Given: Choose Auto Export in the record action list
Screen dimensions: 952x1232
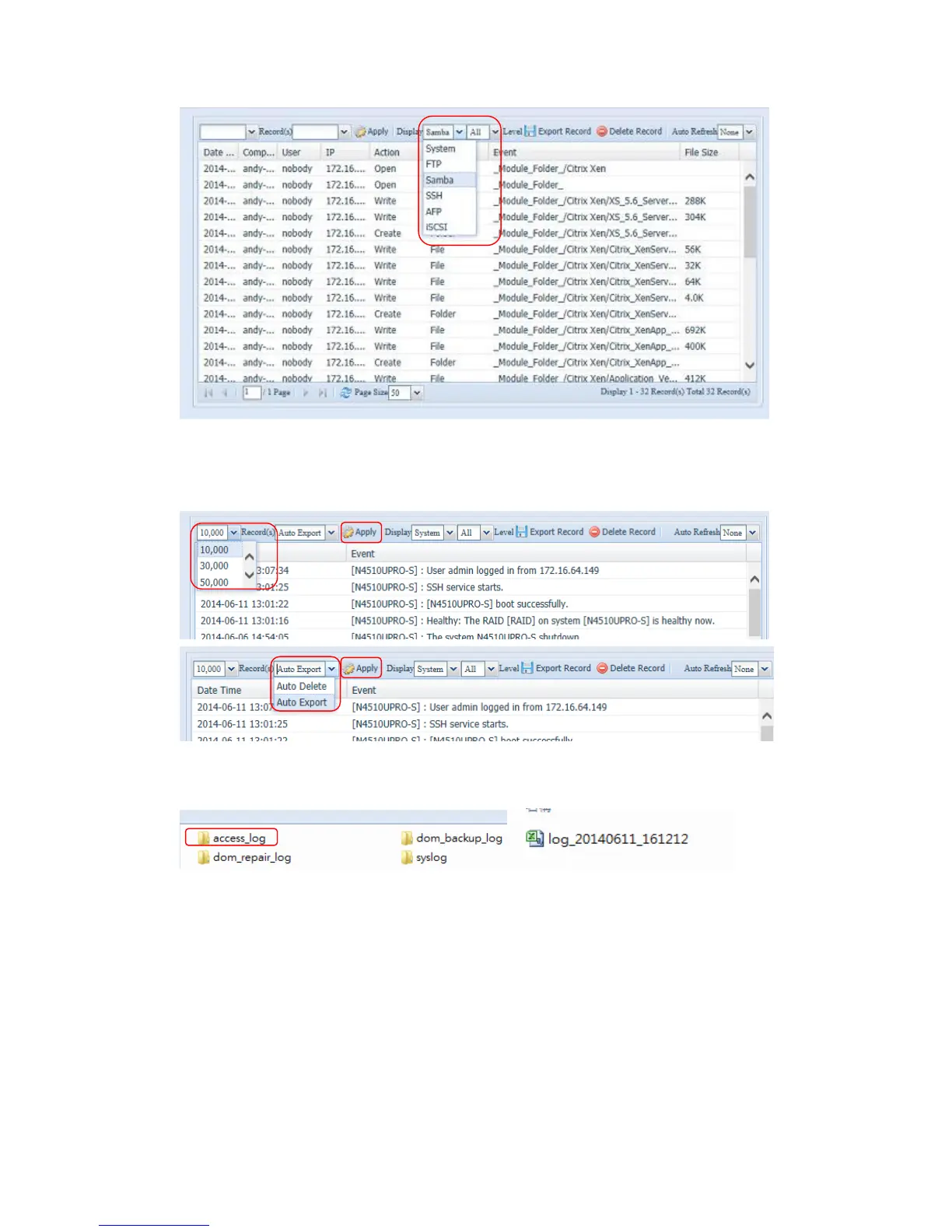Looking at the screenshot, I should [304, 702].
